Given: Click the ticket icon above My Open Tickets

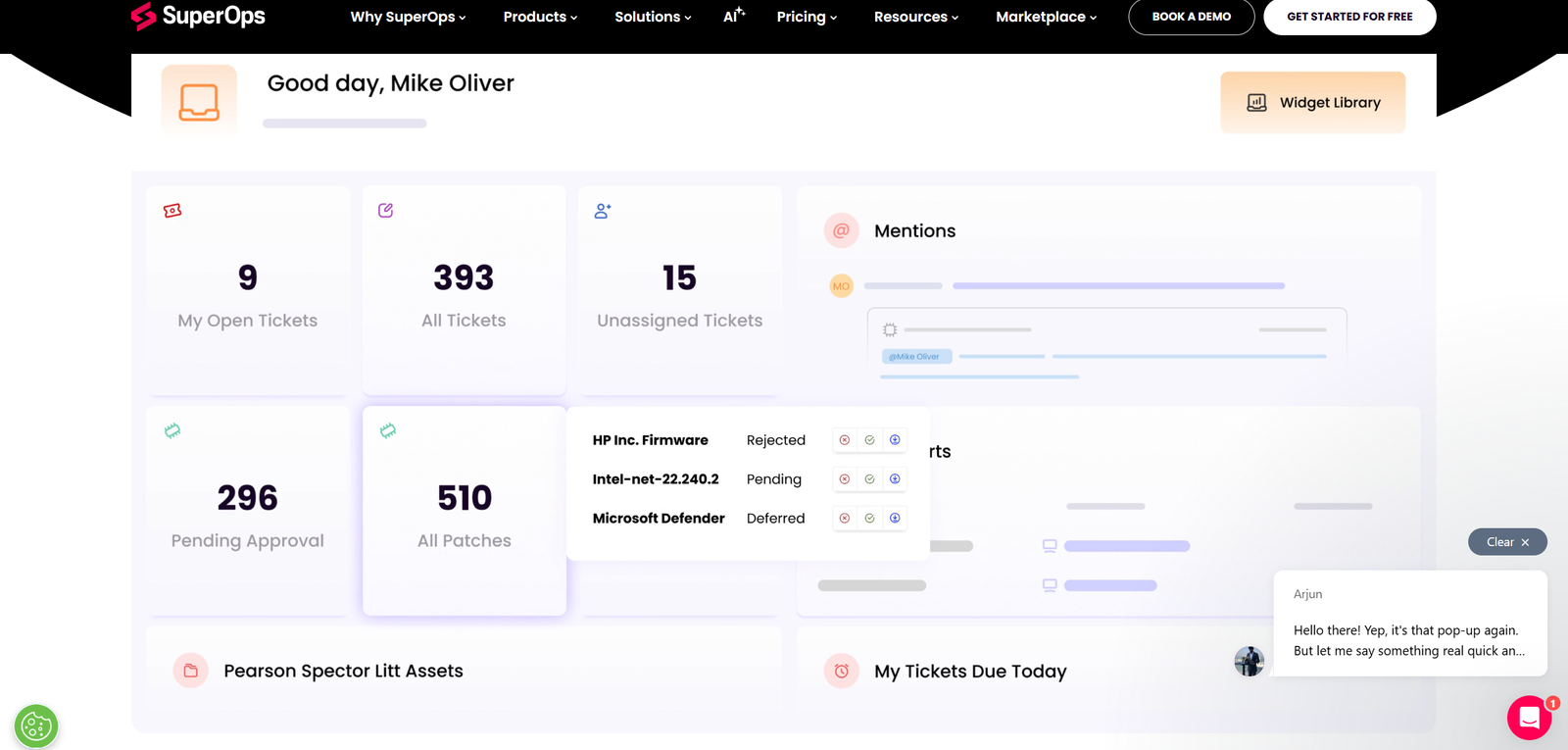Looking at the screenshot, I should (x=172, y=211).
